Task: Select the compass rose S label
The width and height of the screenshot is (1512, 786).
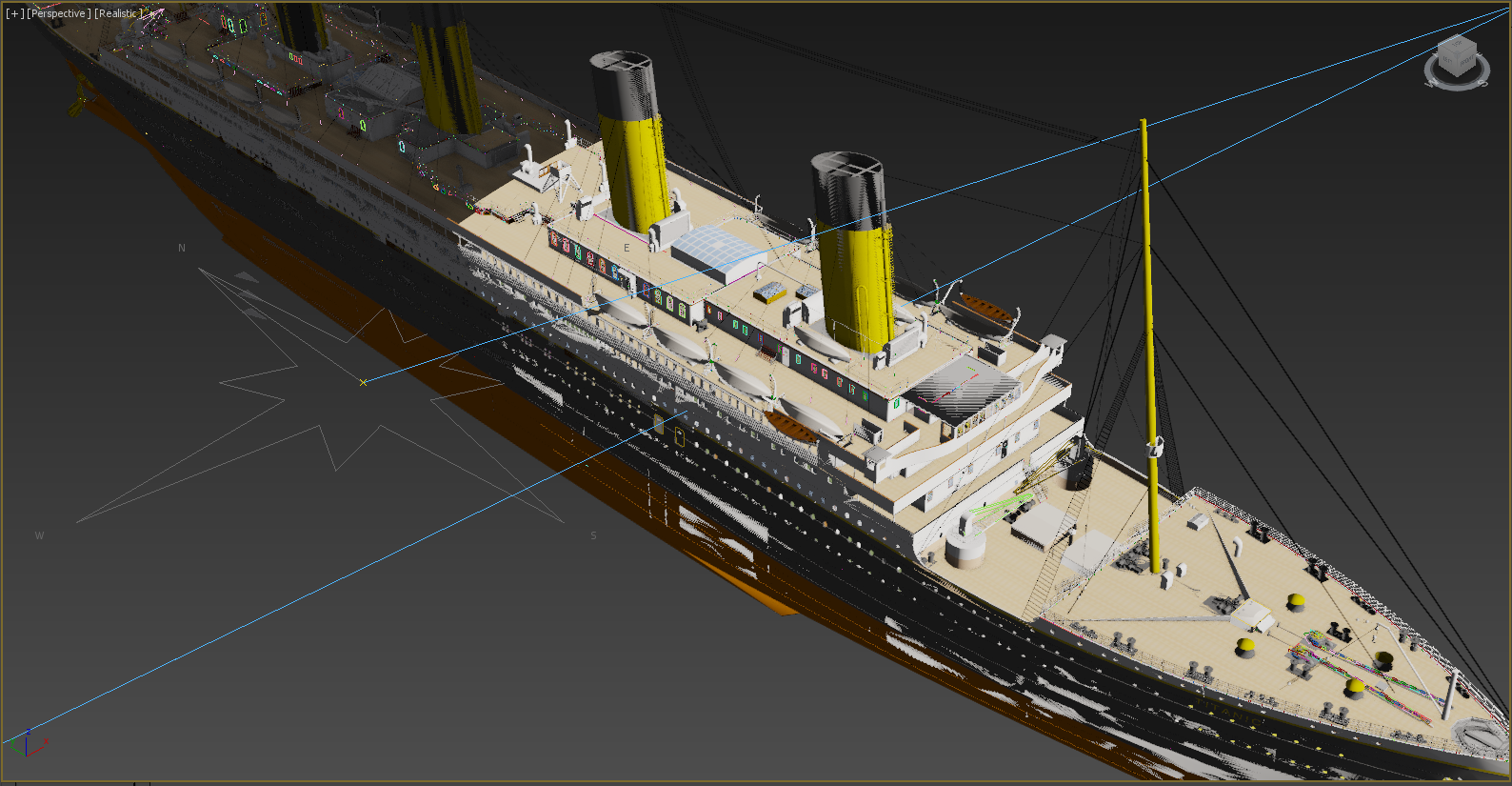Action: point(593,535)
